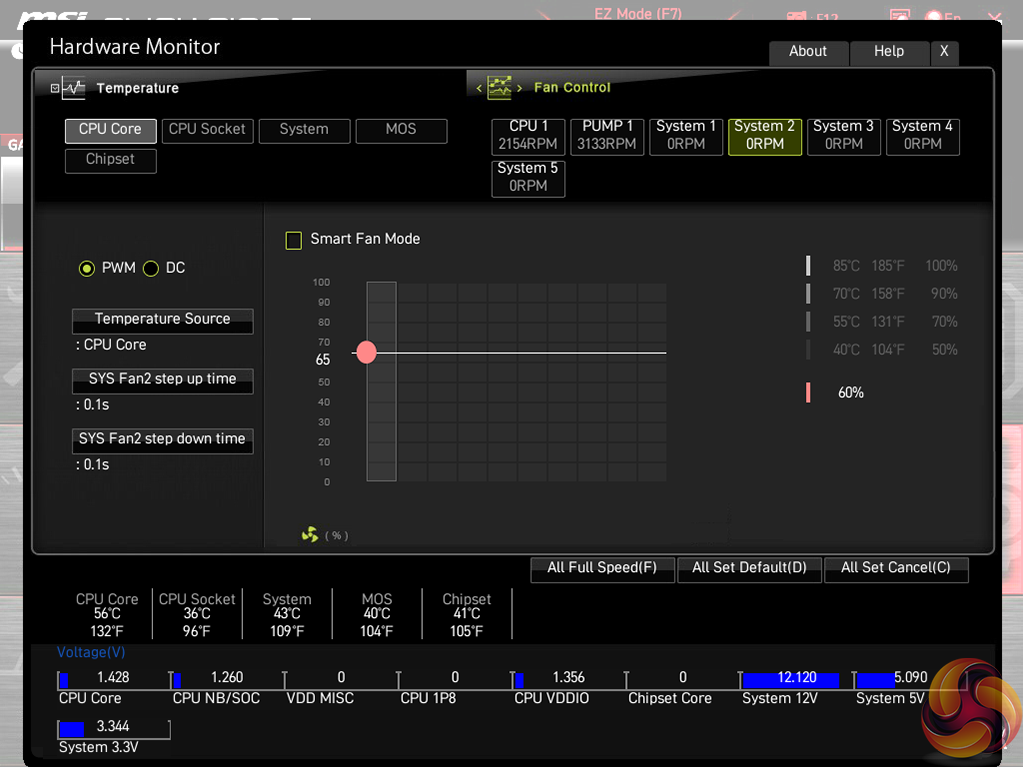Screen dimensions: 1023x767
Task: Switch to the PUMP 1 fan tab
Action: pyautogui.click(x=607, y=136)
